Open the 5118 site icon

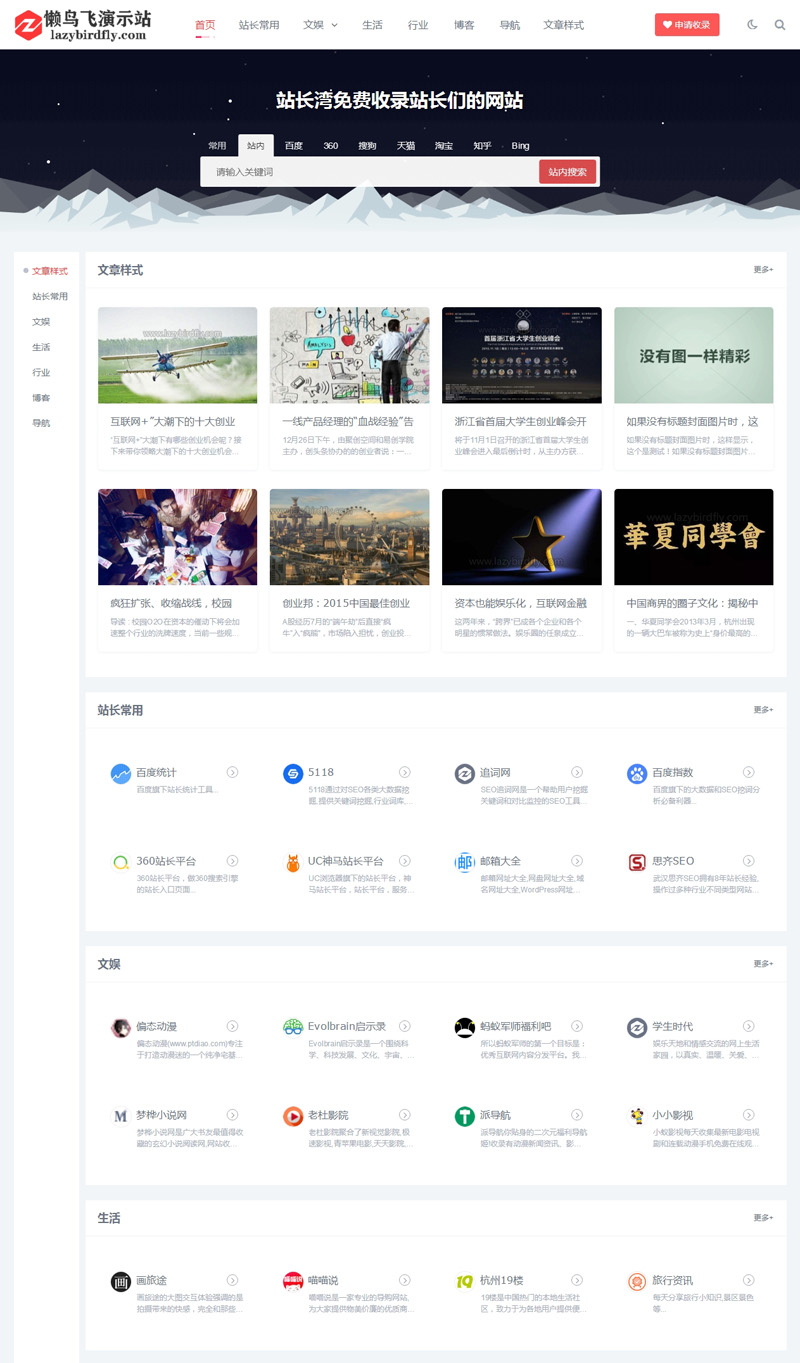[293, 774]
